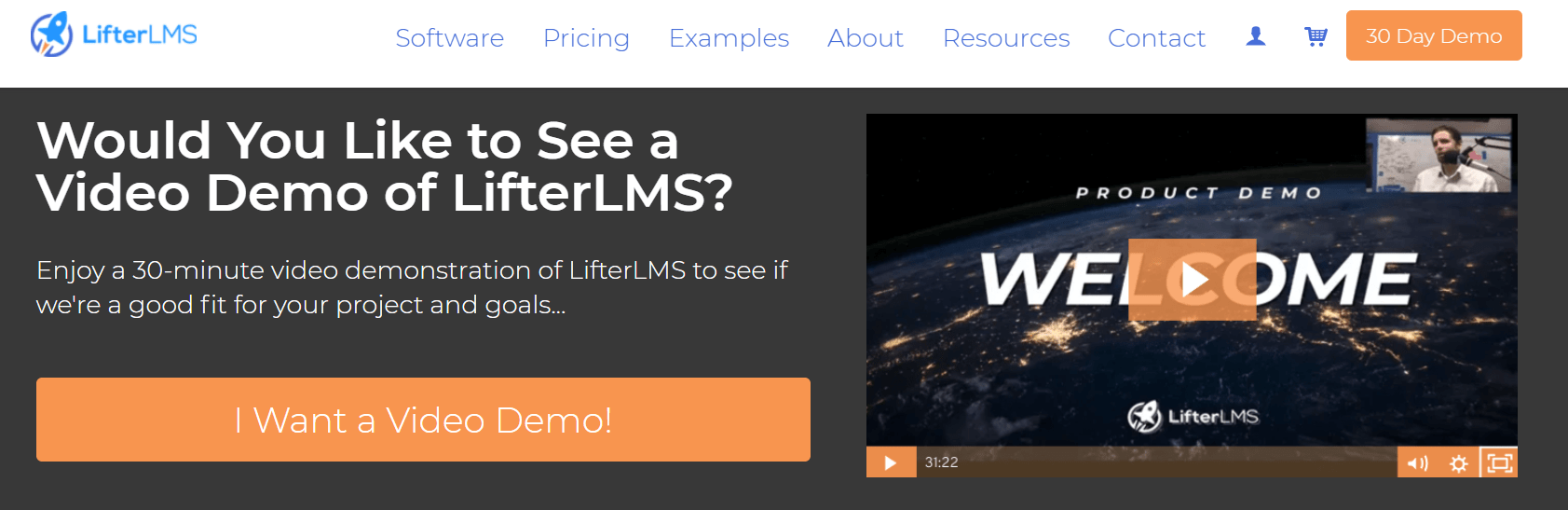Open the shopping cart icon
Screen dimensions: 1568x510
[x=1316, y=36]
